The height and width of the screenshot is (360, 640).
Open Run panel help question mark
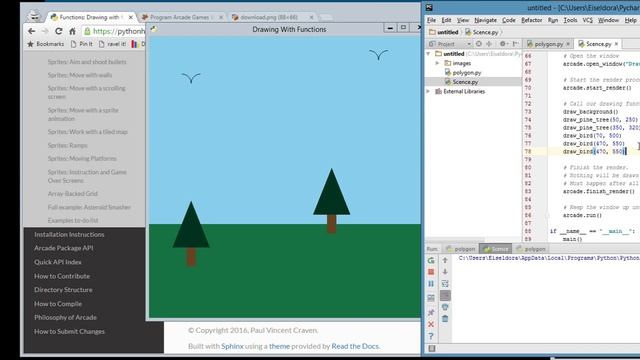(431, 336)
